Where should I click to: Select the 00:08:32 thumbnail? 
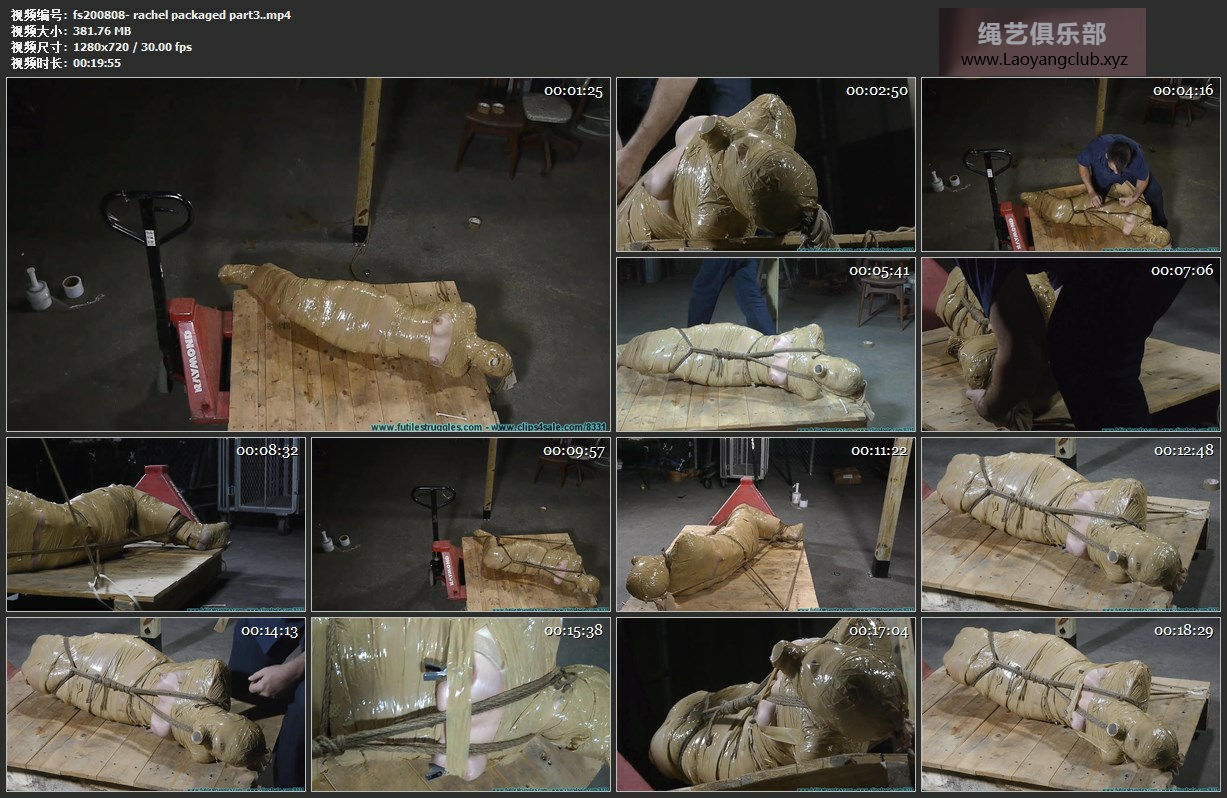click(x=155, y=524)
